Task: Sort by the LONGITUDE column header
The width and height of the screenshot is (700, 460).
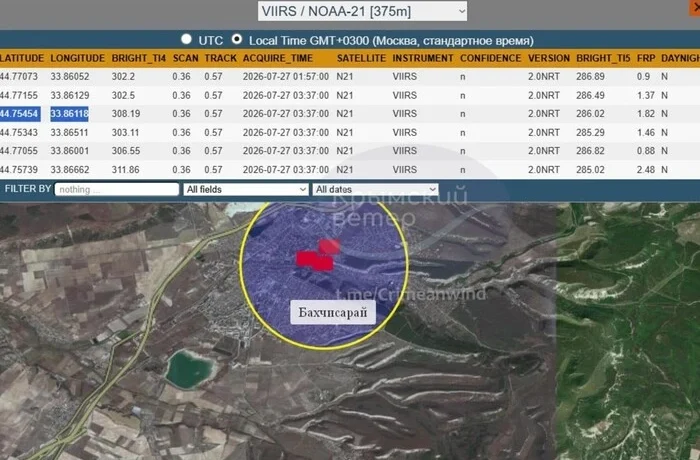Action: pyautogui.click(x=77, y=59)
